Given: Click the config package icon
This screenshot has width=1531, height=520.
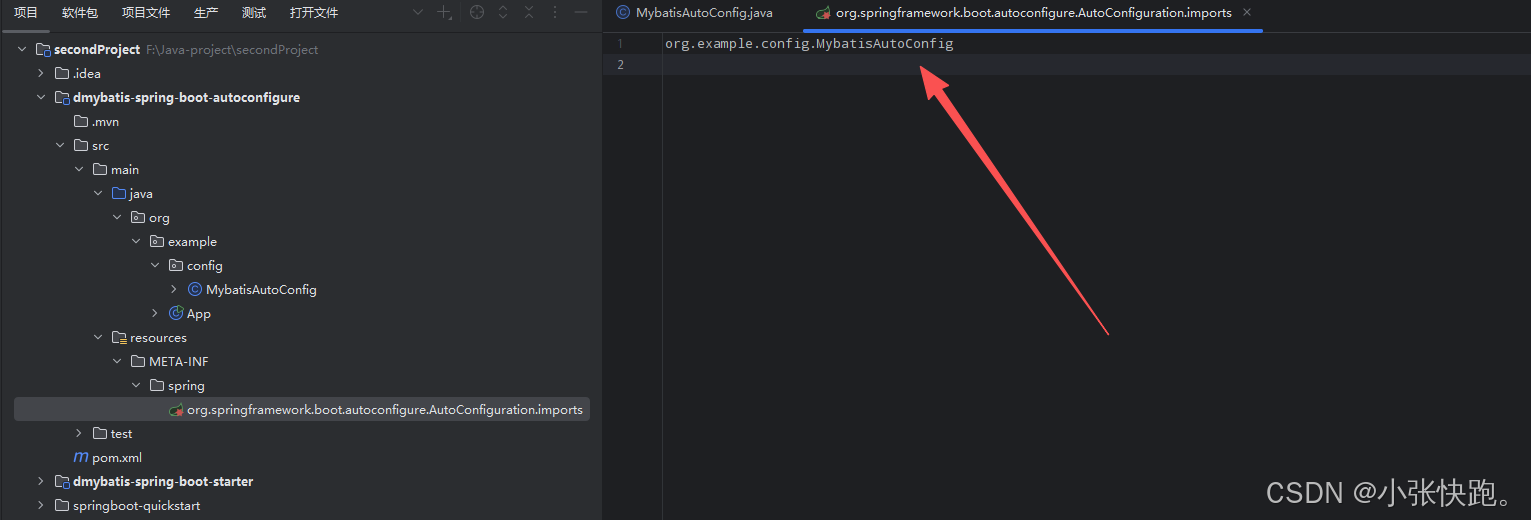Looking at the screenshot, I should (175, 265).
